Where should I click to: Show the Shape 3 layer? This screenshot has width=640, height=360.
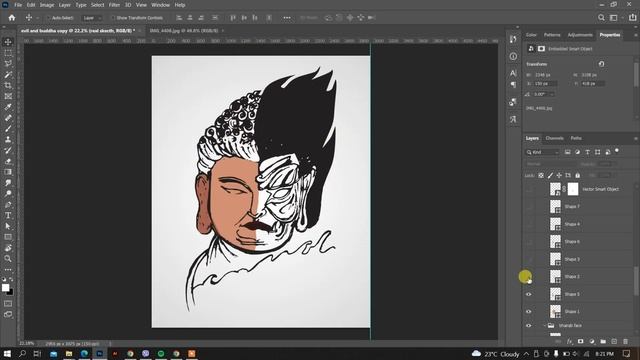tap(529, 259)
